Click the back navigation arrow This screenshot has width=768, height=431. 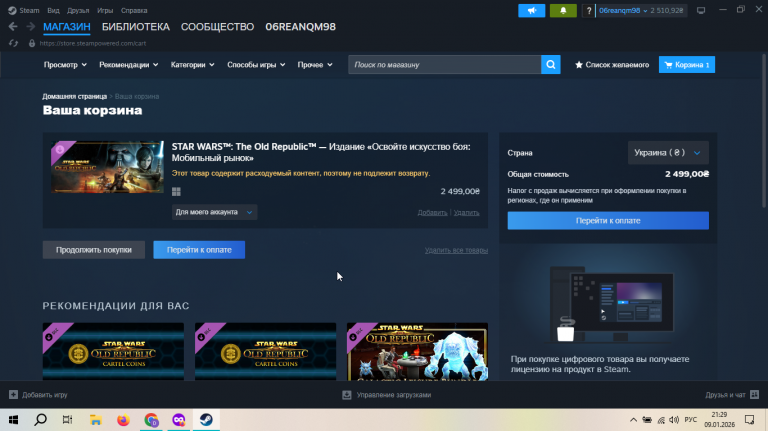[13, 27]
